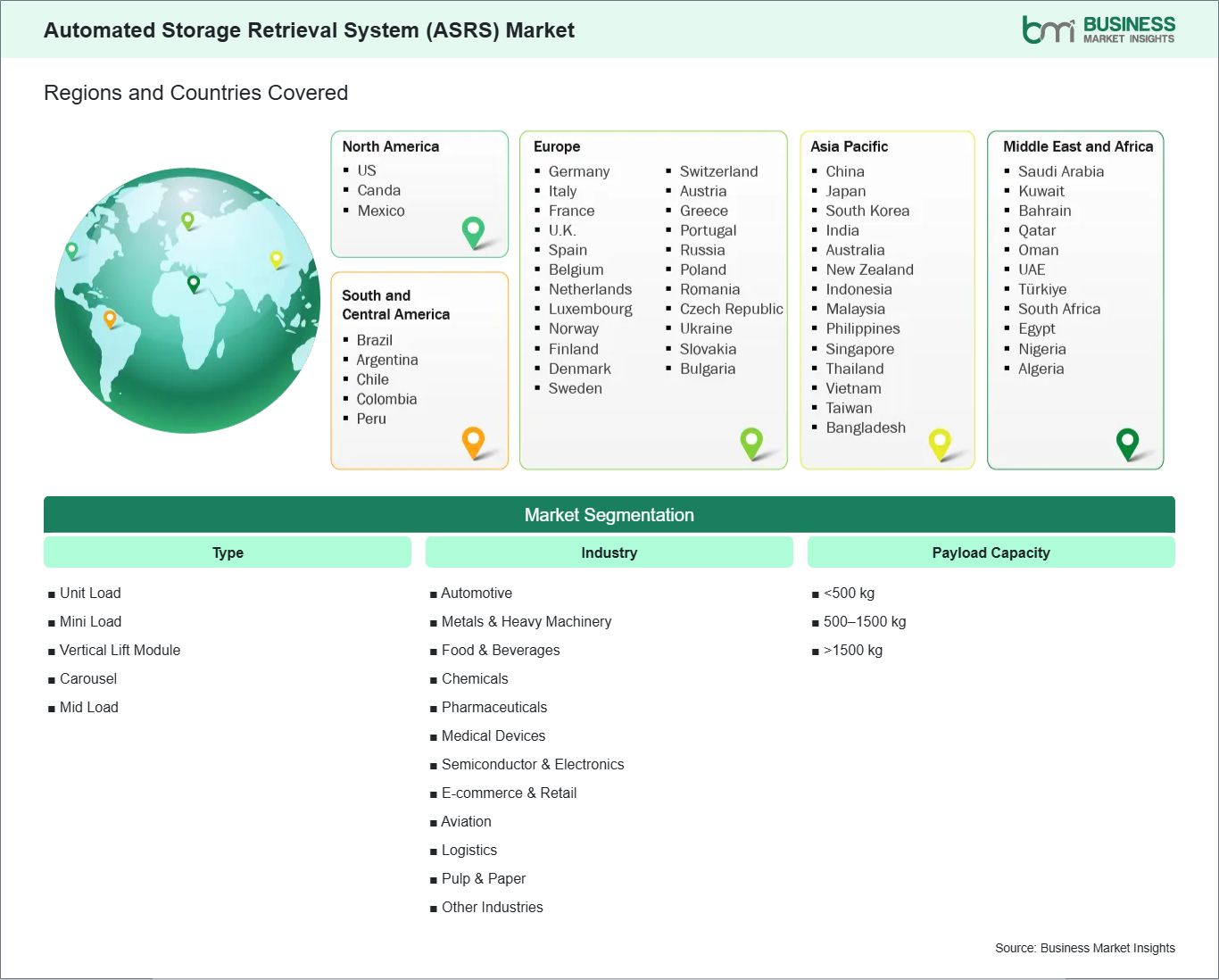Click the Market Segmentation banner
Viewport: 1219px width, 980px height.
tap(609, 515)
